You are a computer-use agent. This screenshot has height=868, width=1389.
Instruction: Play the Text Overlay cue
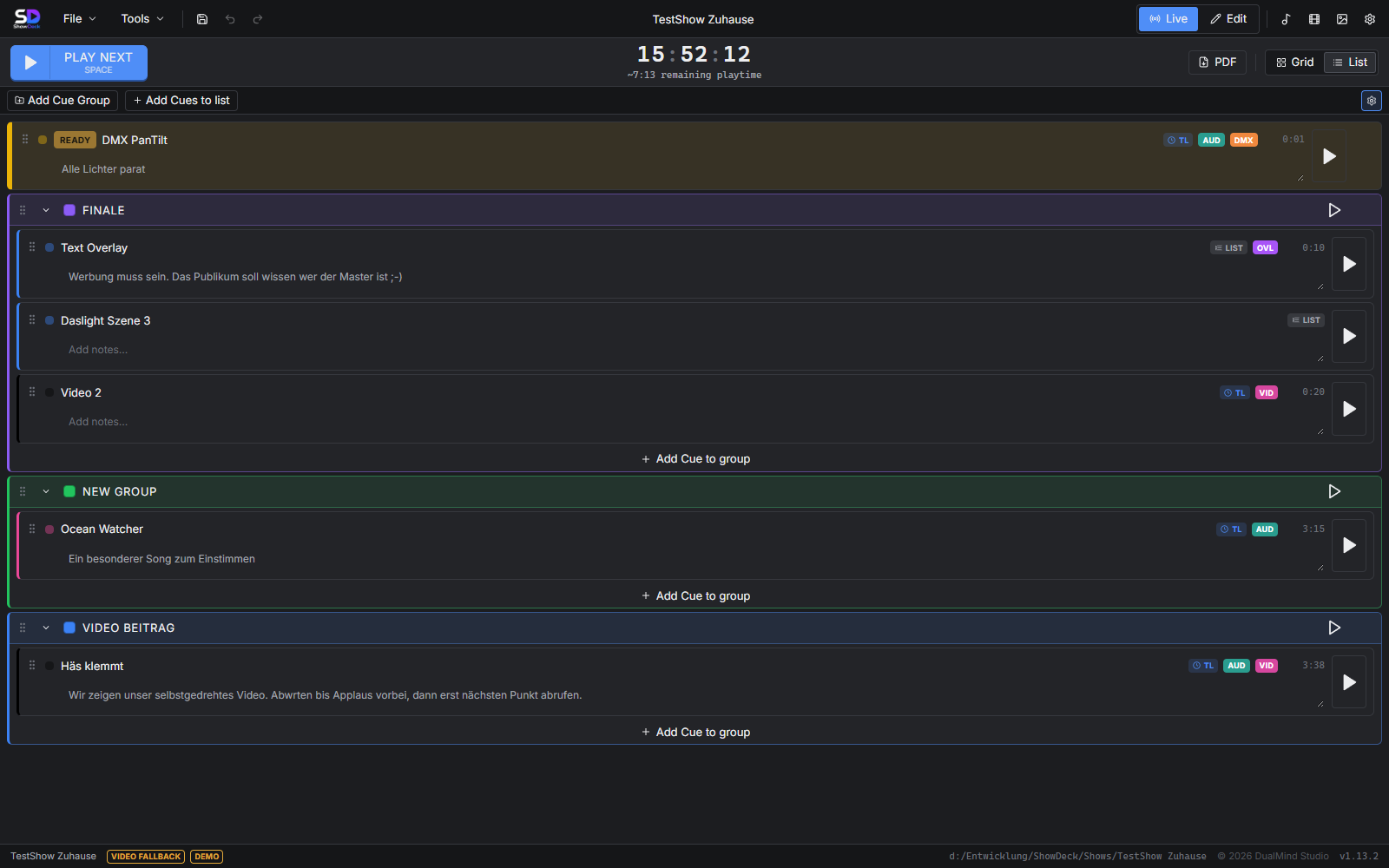(1349, 264)
